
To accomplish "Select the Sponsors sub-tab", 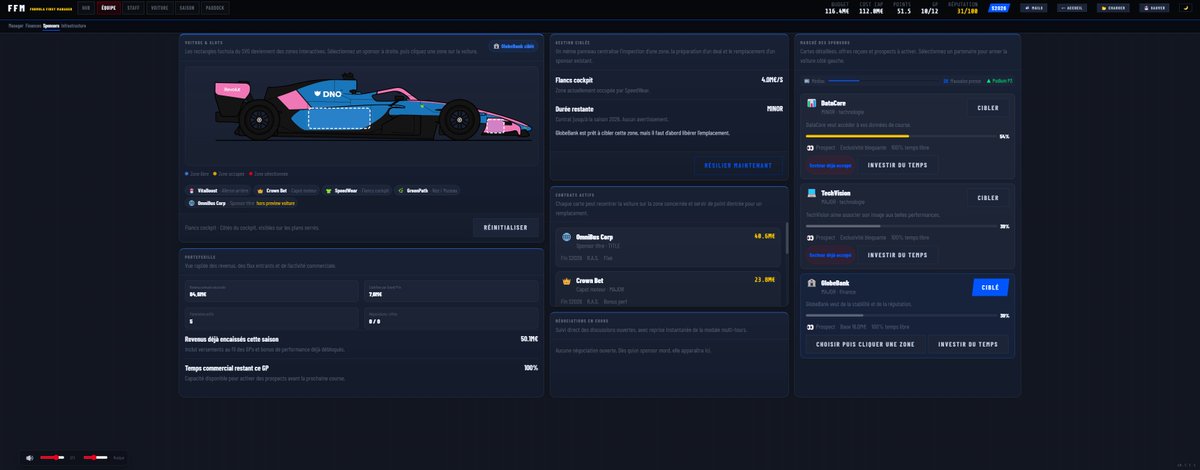I will pyautogui.click(x=51, y=25).
